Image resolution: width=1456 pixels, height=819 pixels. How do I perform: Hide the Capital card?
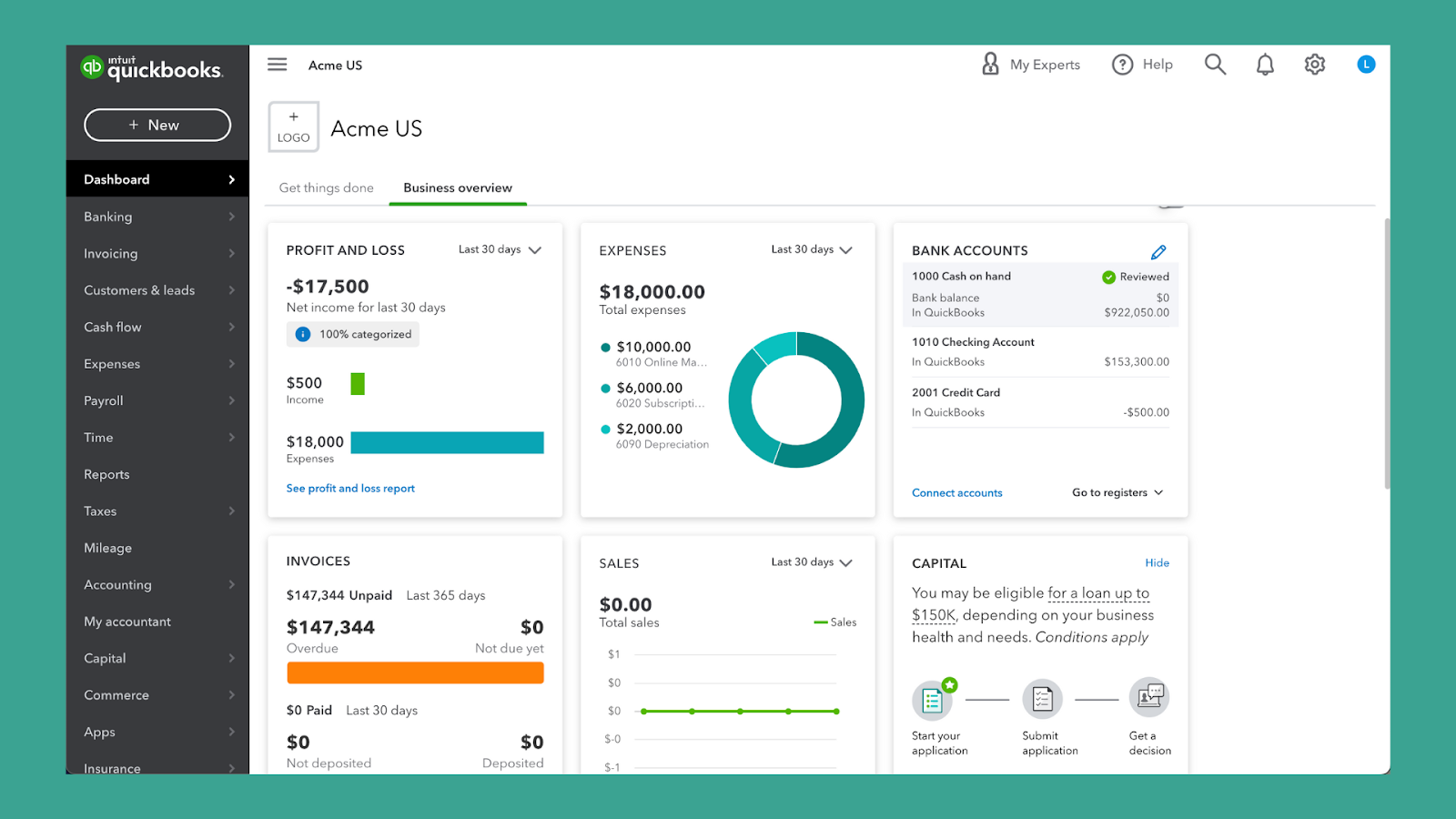pyautogui.click(x=1158, y=562)
